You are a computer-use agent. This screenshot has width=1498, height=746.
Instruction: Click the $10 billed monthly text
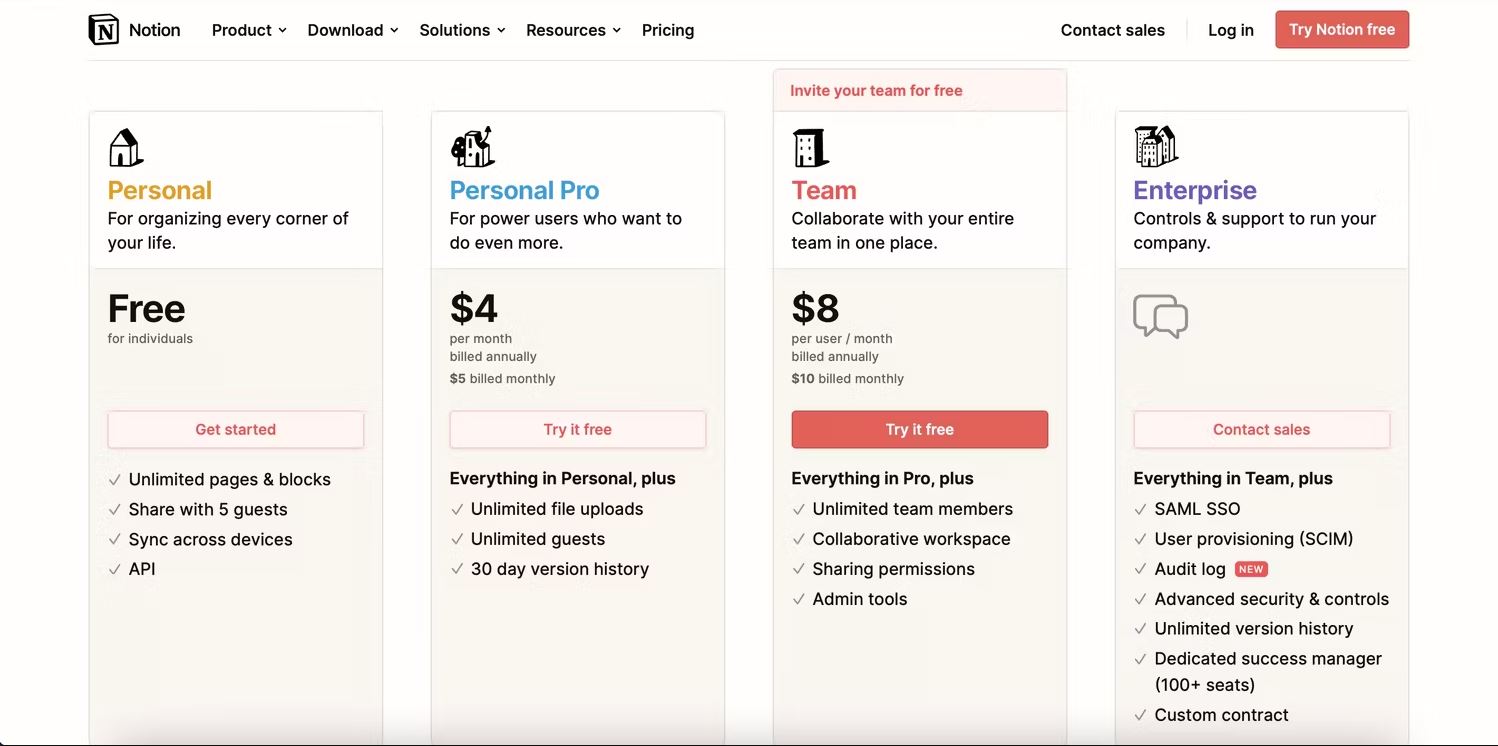pos(848,379)
